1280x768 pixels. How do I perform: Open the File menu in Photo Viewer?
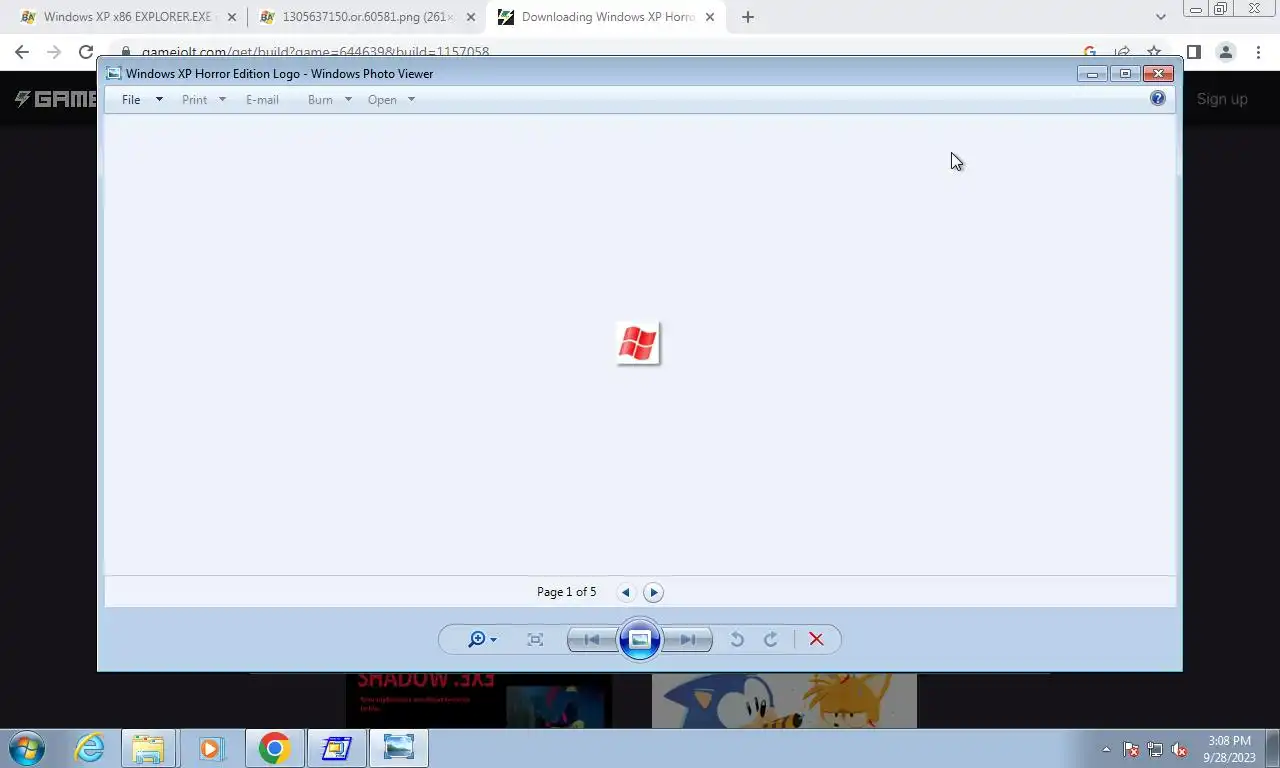point(131,100)
